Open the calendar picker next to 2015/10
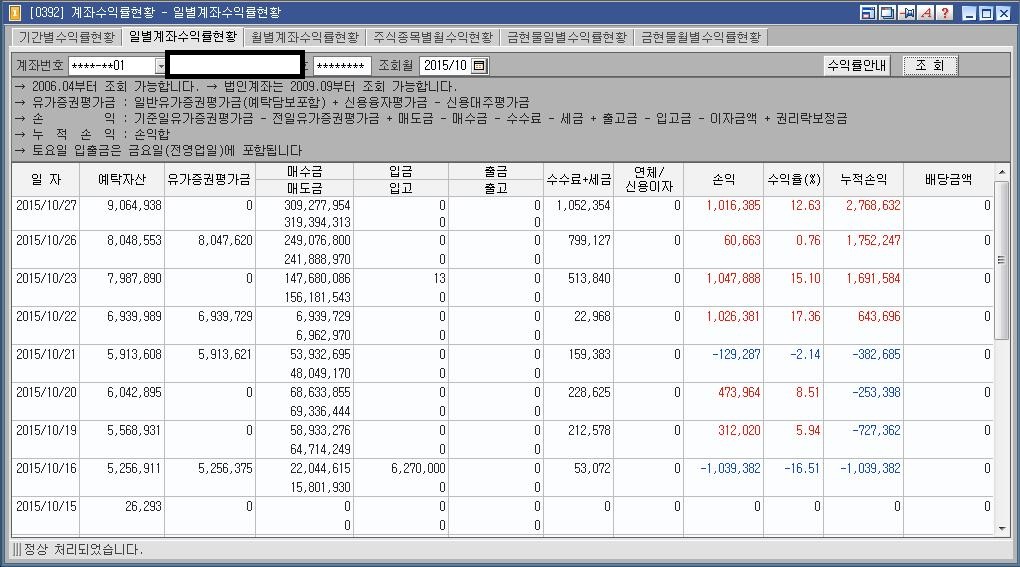Viewport: 1020px width, 567px height. pyautogui.click(x=479, y=66)
